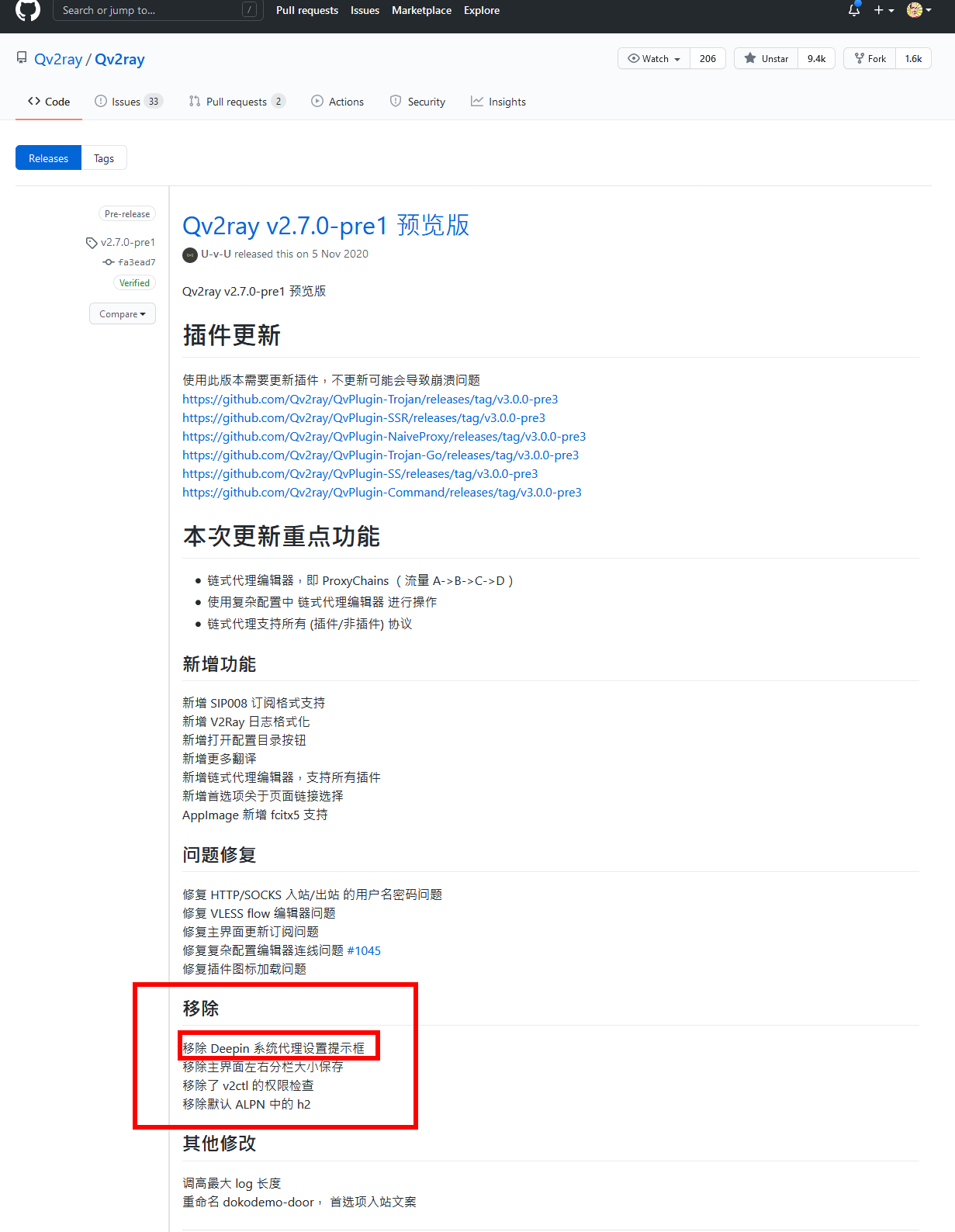The height and width of the screenshot is (1232, 955).
Task: Open Issues in top navigation bar
Action: (x=365, y=10)
